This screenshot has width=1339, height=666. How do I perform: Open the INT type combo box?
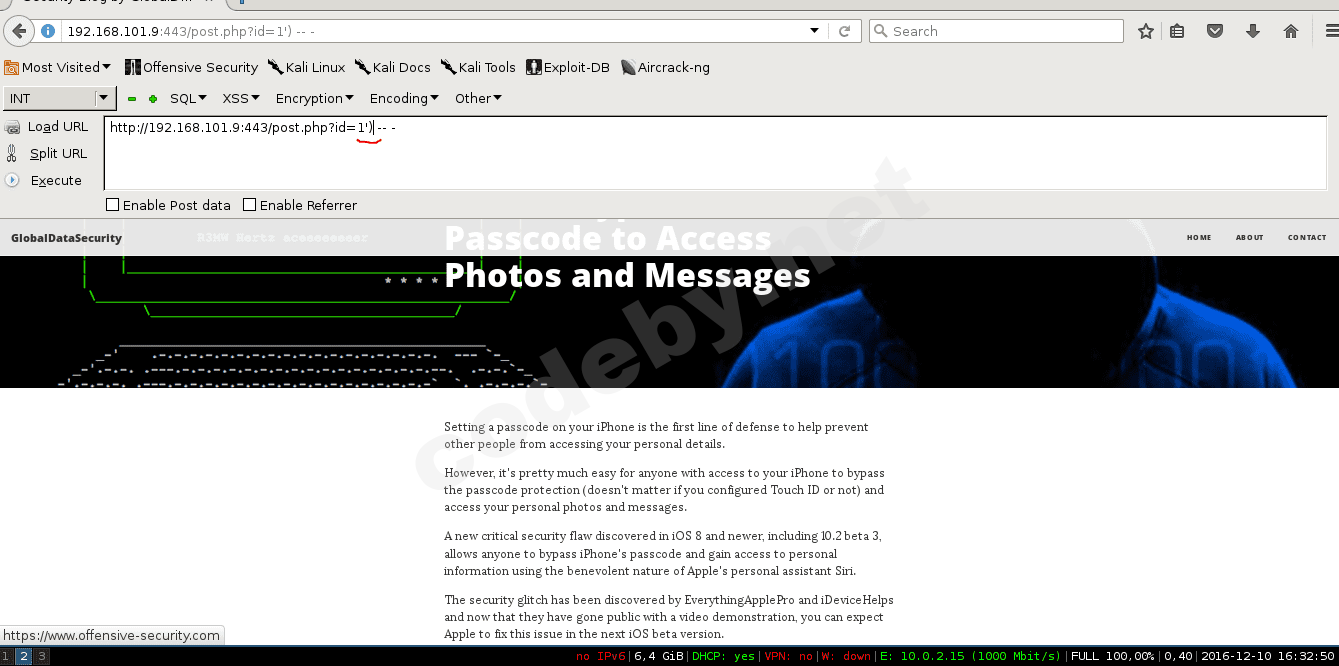(x=60, y=98)
